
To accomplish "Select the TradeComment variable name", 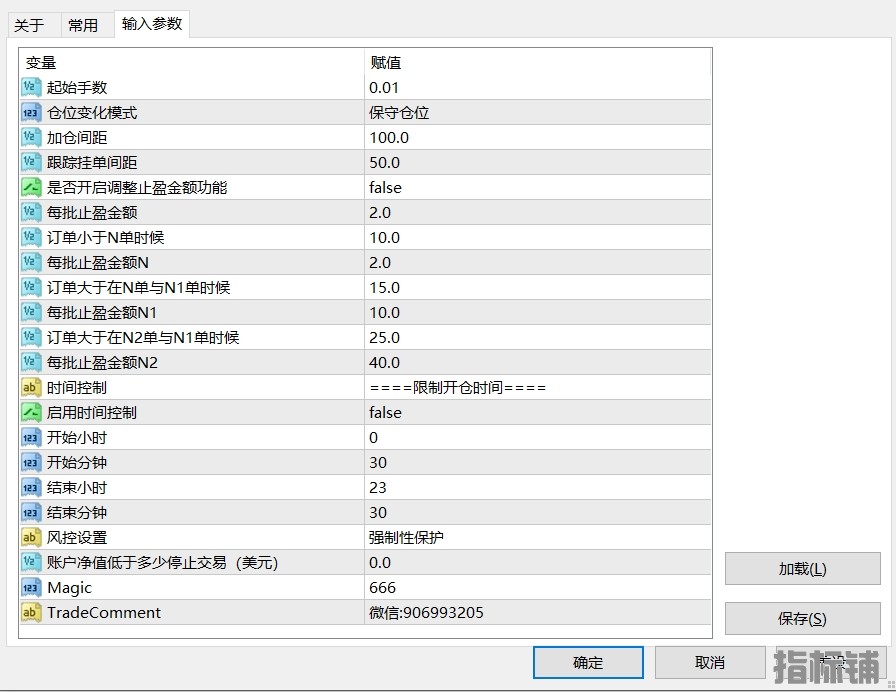I will pyautogui.click(x=104, y=613).
